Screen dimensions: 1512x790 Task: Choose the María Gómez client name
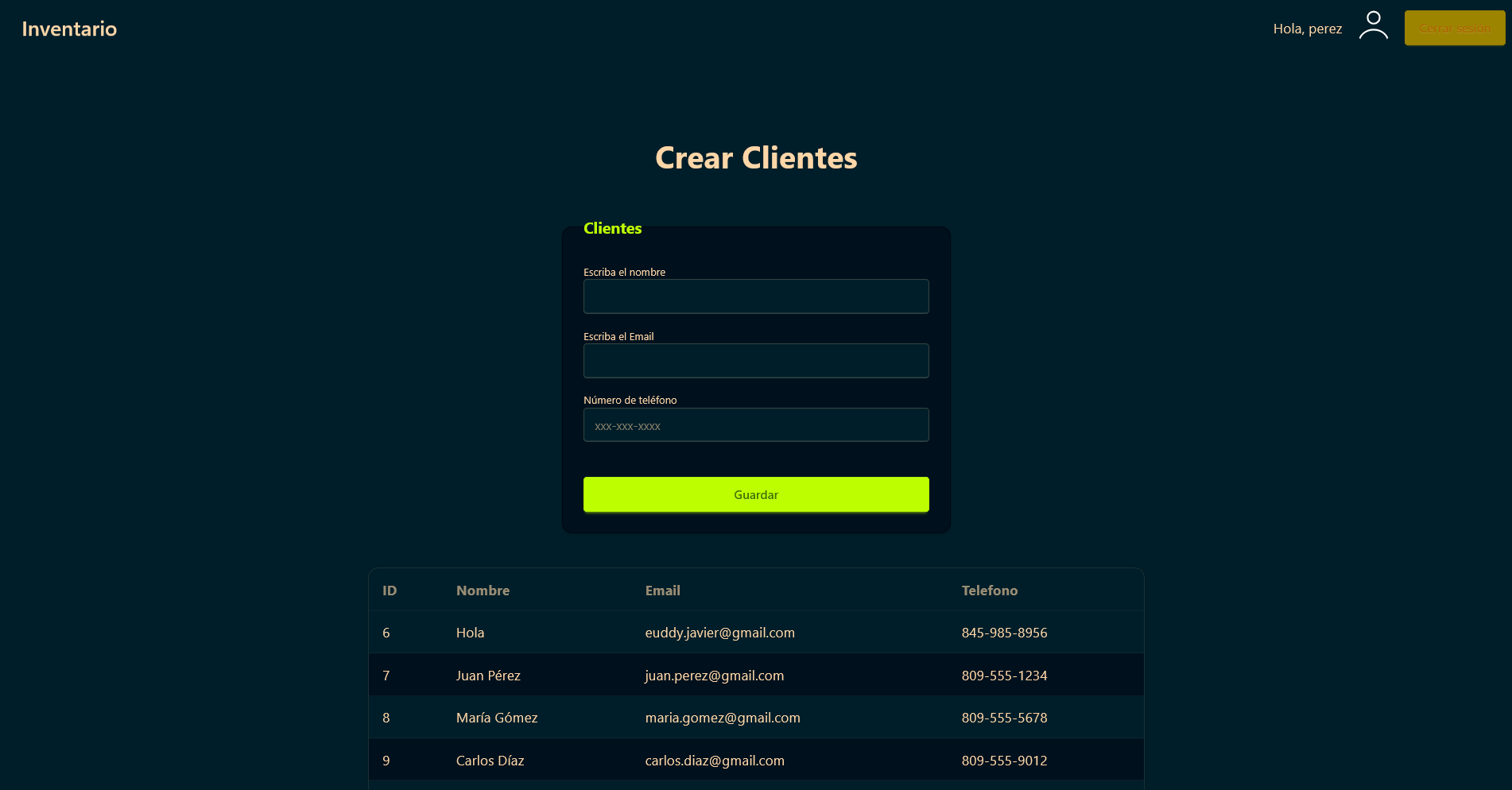(x=497, y=718)
